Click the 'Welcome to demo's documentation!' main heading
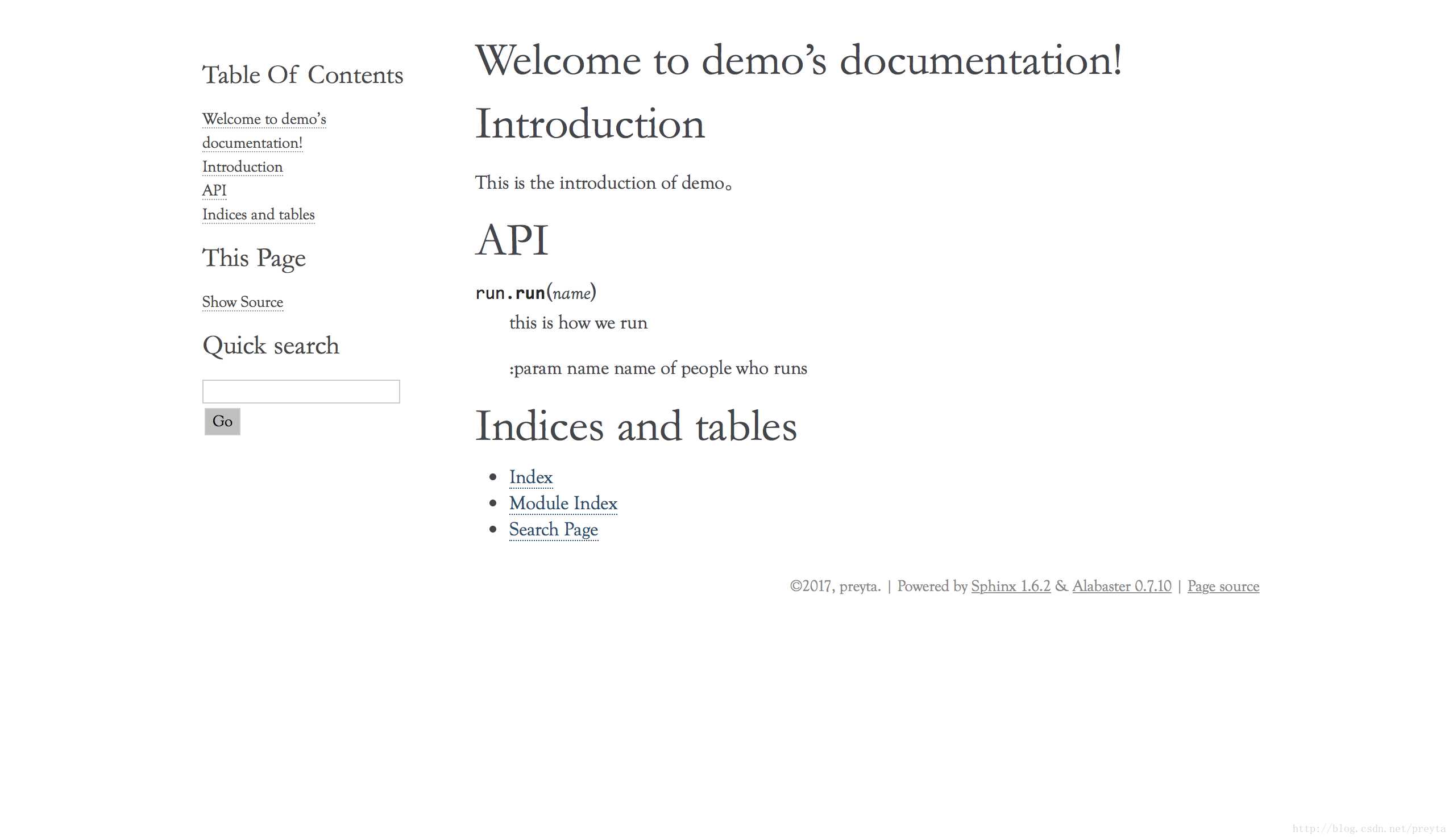 click(x=799, y=60)
